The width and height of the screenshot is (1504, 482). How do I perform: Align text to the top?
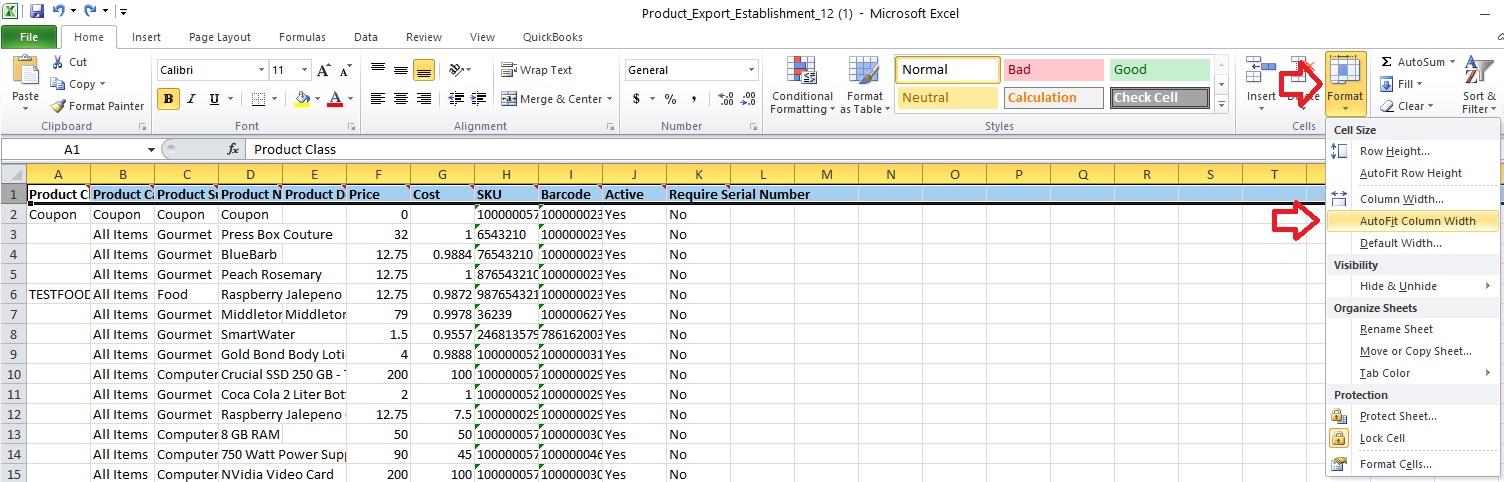pos(378,70)
